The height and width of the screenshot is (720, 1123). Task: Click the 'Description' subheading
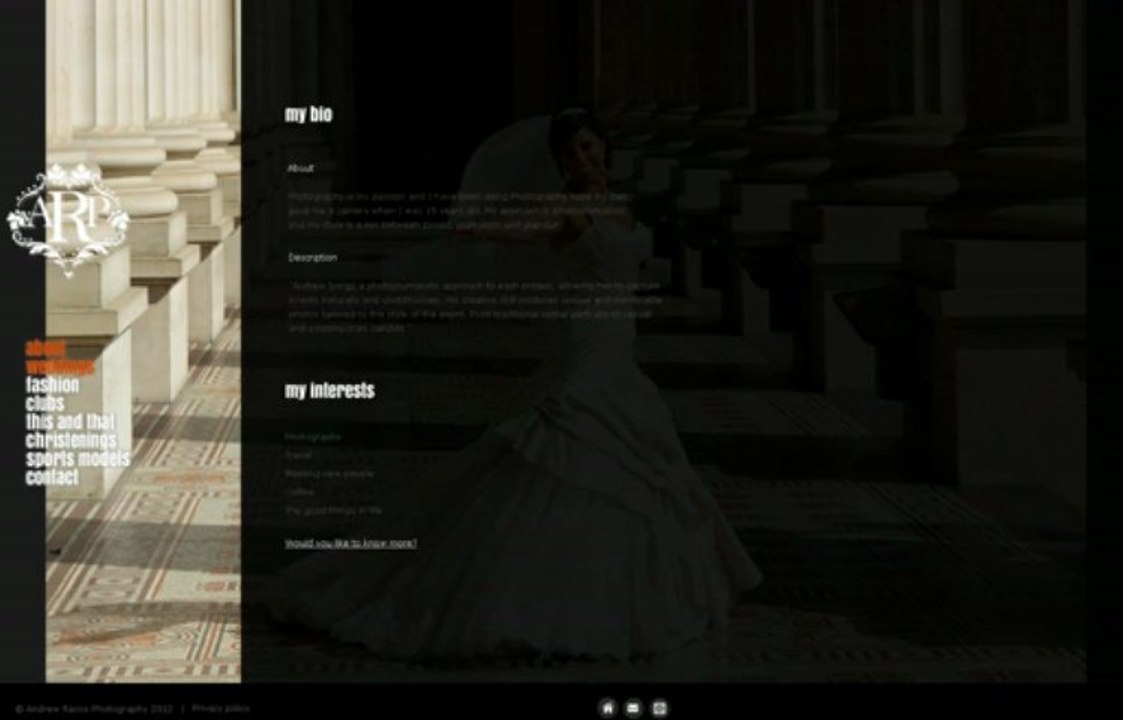313,258
